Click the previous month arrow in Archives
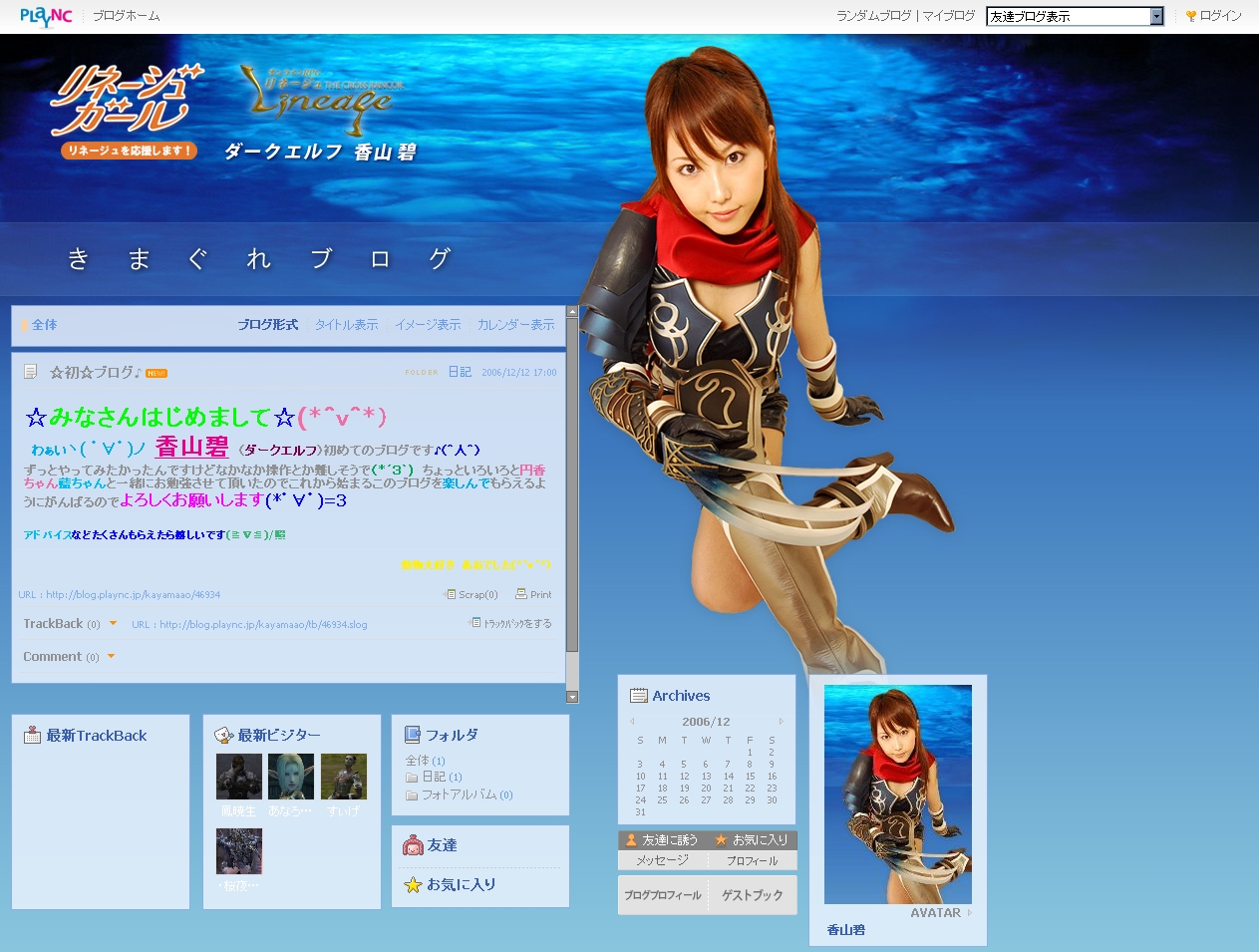1259x952 pixels. 632,722
